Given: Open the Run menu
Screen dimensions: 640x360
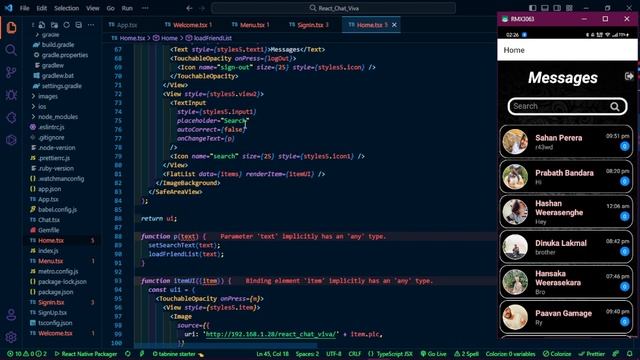Looking at the screenshot, I should tap(127, 8).
